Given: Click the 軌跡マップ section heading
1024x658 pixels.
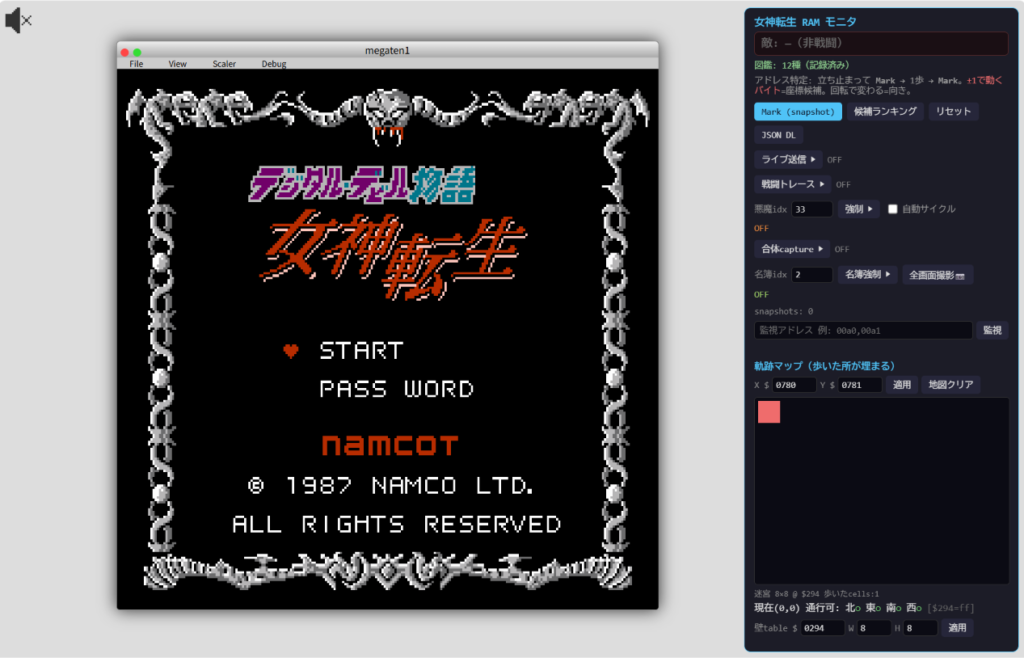Looking at the screenshot, I should [x=824, y=366].
